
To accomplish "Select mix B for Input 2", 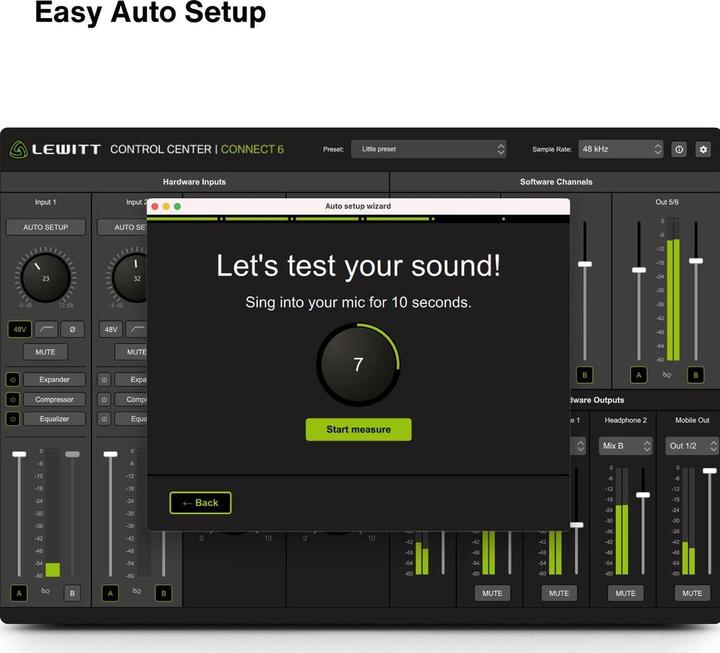I will (x=163, y=593).
